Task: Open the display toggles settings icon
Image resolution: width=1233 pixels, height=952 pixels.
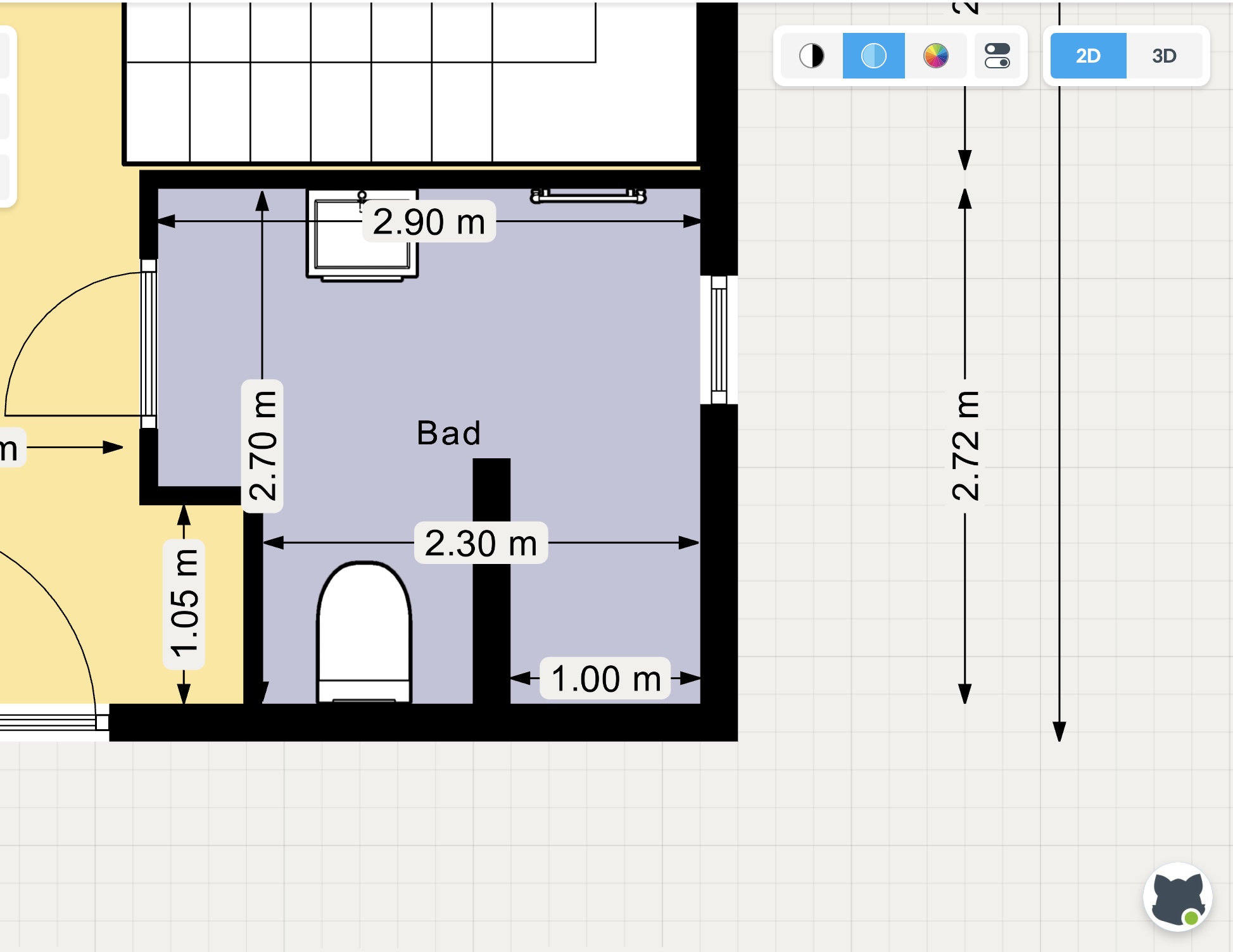Action: point(997,56)
